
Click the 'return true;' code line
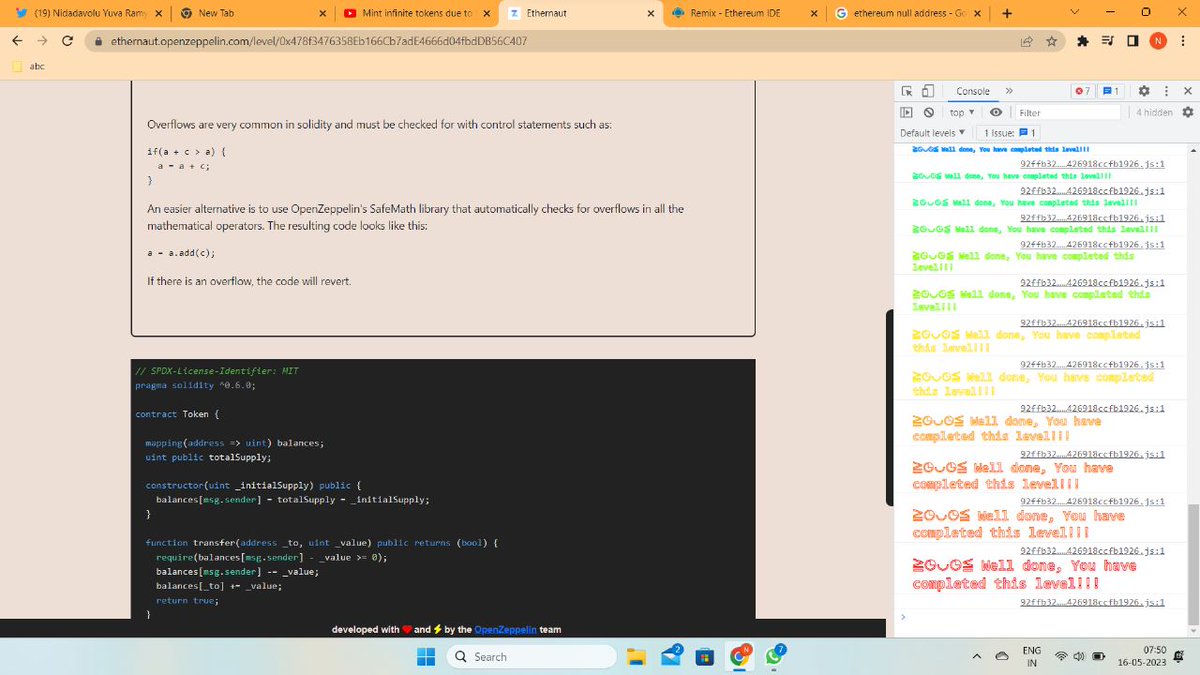tap(187, 601)
